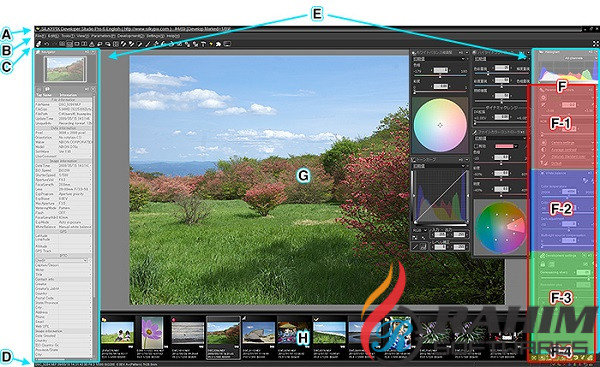
Task: Click the yellow star mark toolbar icon
Action: click(211, 44)
